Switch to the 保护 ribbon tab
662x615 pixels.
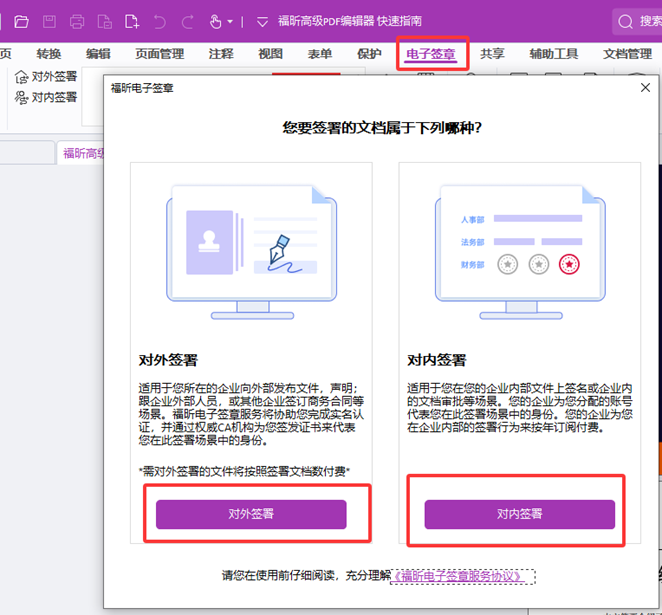(x=369, y=54)
